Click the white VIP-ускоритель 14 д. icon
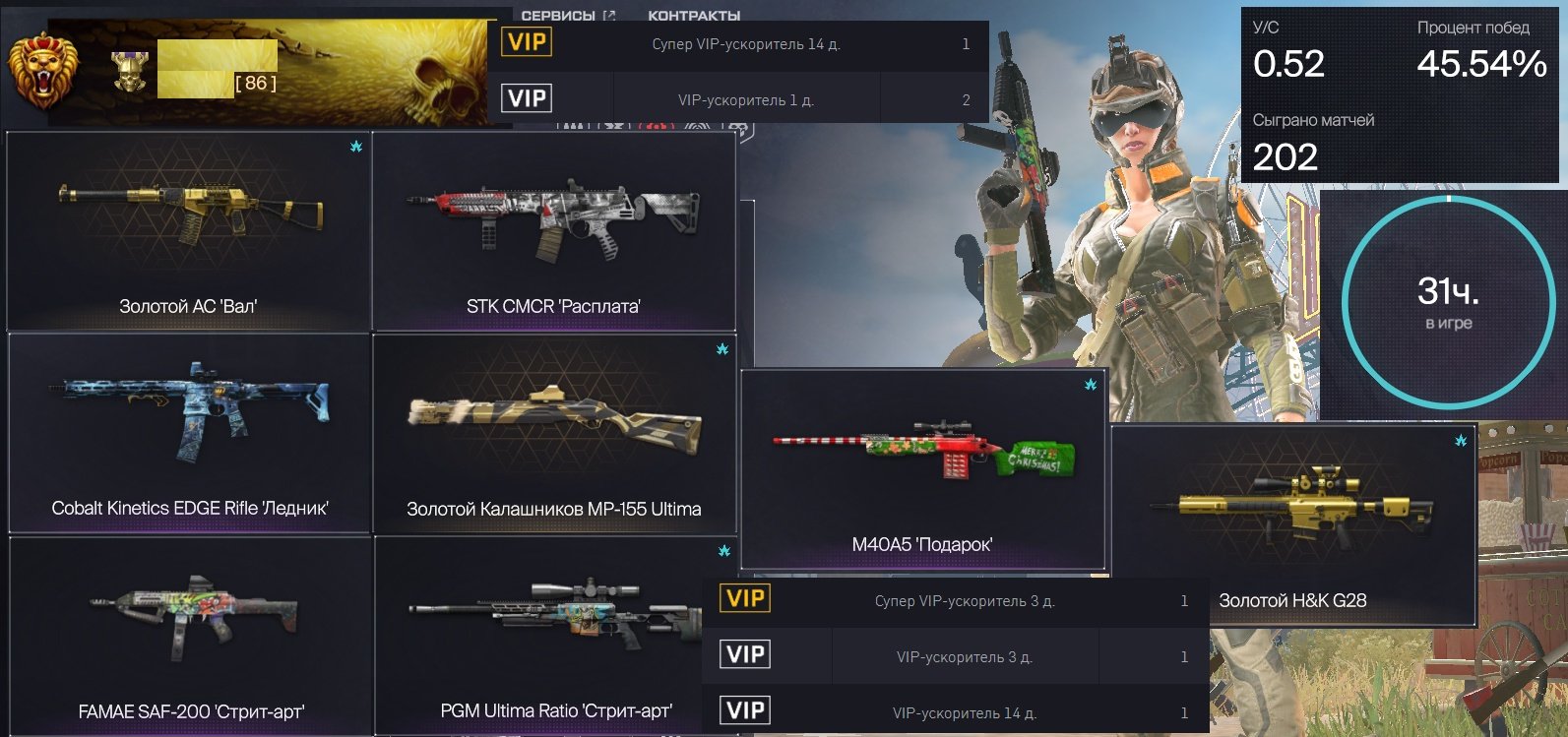The height and width of the screenshot is (737, 1568). [745, 710]
